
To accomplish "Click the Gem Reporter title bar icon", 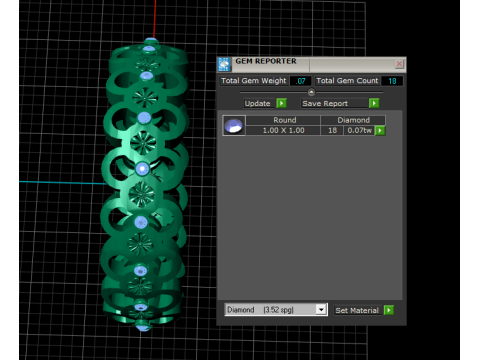I will [x=224, y=64].
